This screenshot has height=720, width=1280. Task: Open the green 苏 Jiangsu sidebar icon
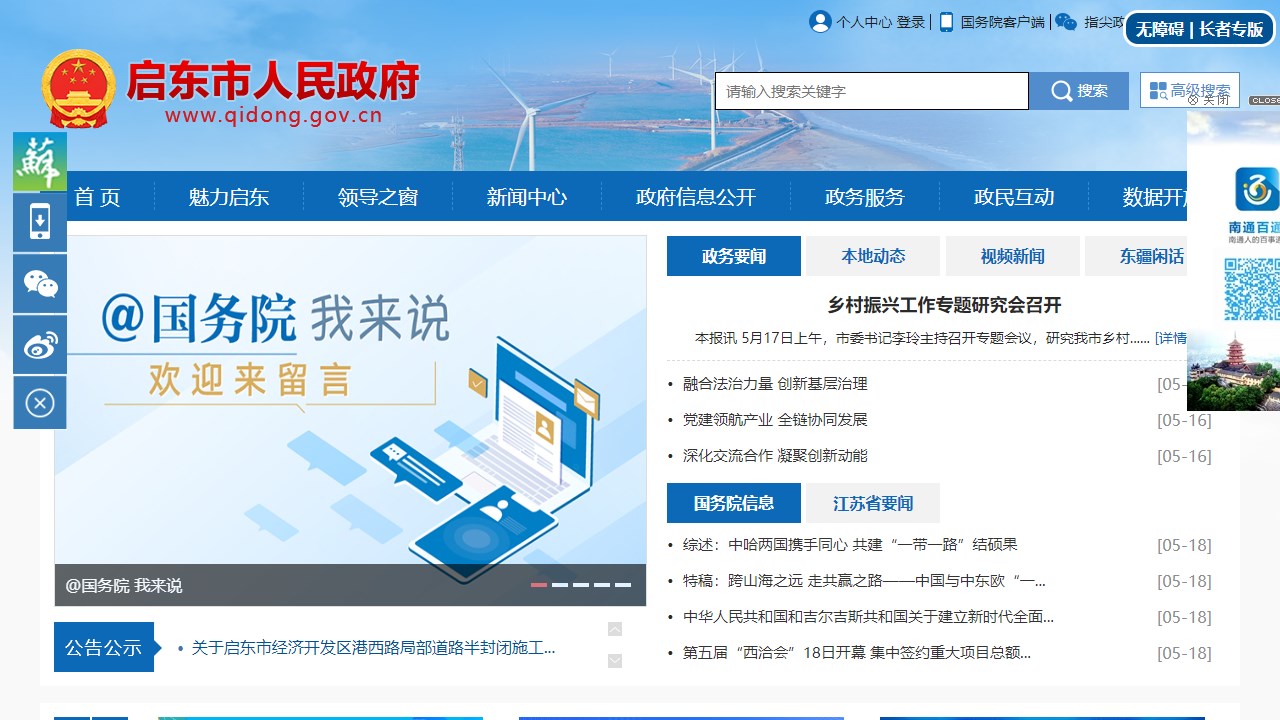[x=40, y=161]
